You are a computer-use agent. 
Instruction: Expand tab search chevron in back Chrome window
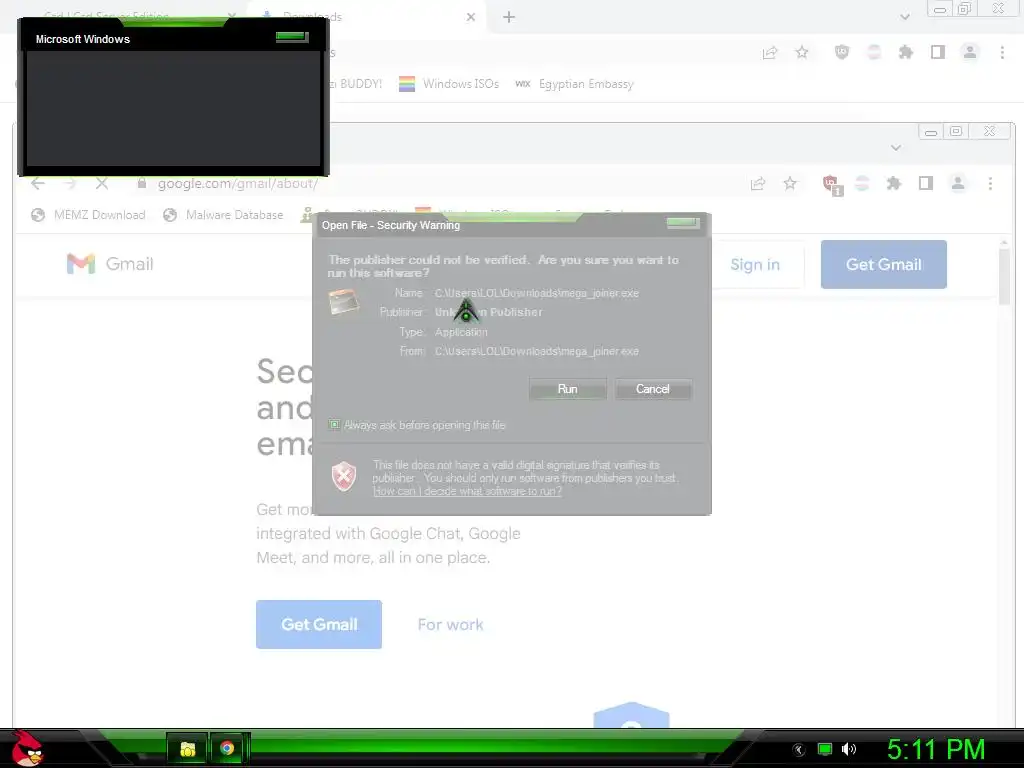pos(904,17)
